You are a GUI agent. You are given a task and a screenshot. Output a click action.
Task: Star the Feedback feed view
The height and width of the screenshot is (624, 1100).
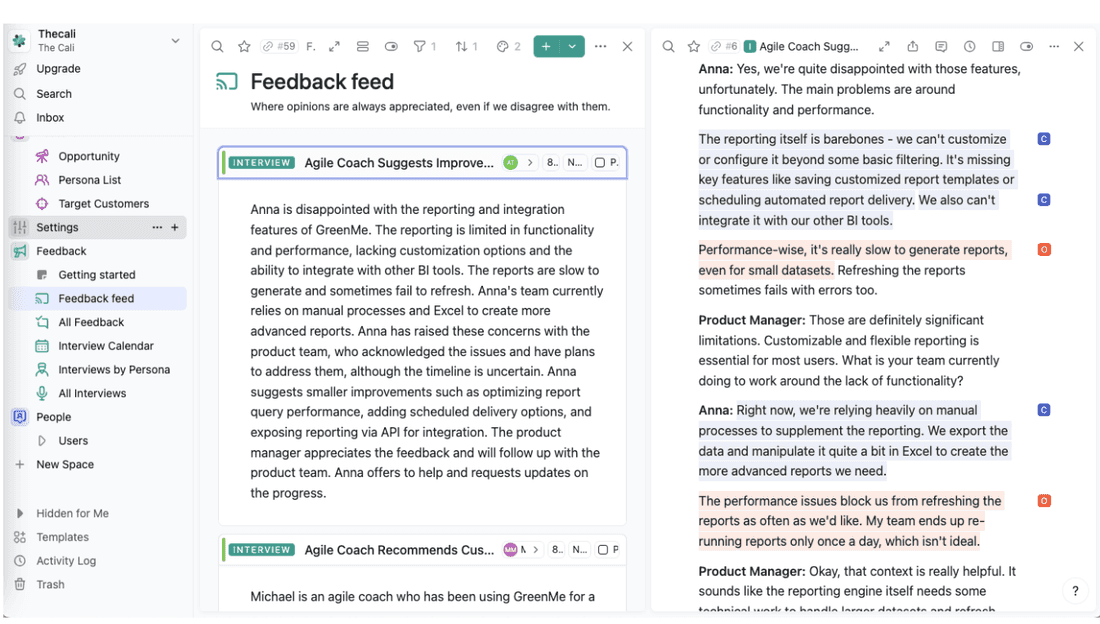(x=243, y=46)
